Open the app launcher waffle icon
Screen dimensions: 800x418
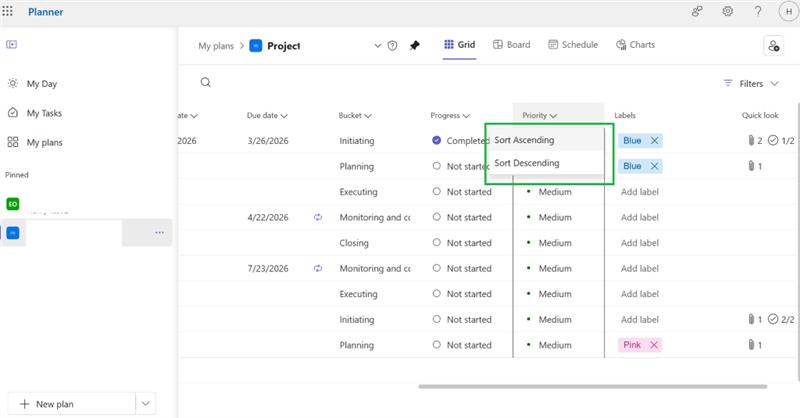(x=7, y=11)
